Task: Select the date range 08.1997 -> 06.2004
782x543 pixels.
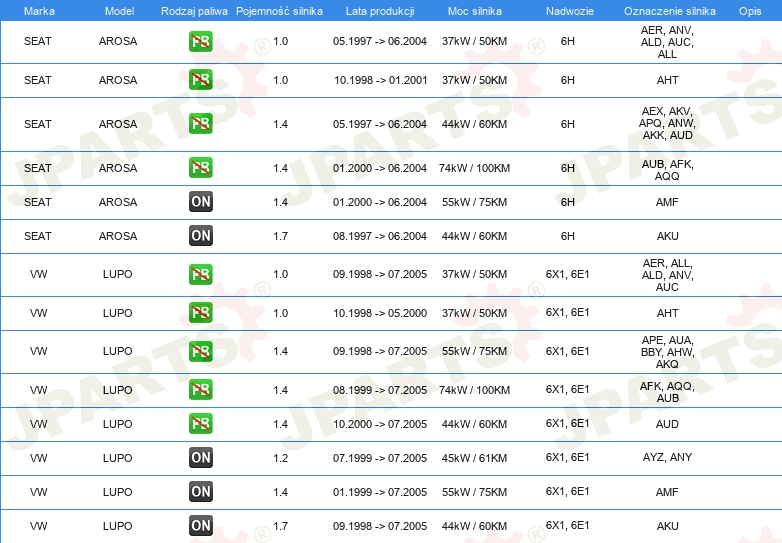Action: (x=380, y=236)
